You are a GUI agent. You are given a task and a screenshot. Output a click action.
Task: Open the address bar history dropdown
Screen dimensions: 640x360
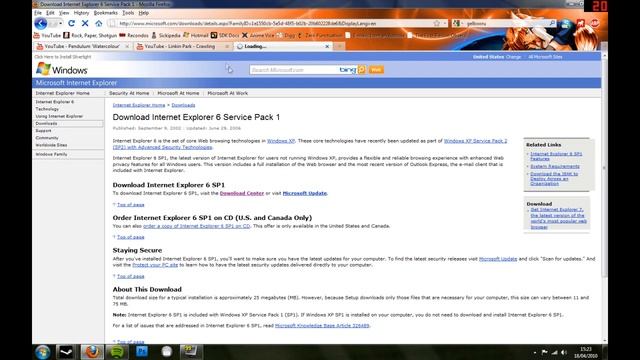pyautogui.click(x=444, y=23)
